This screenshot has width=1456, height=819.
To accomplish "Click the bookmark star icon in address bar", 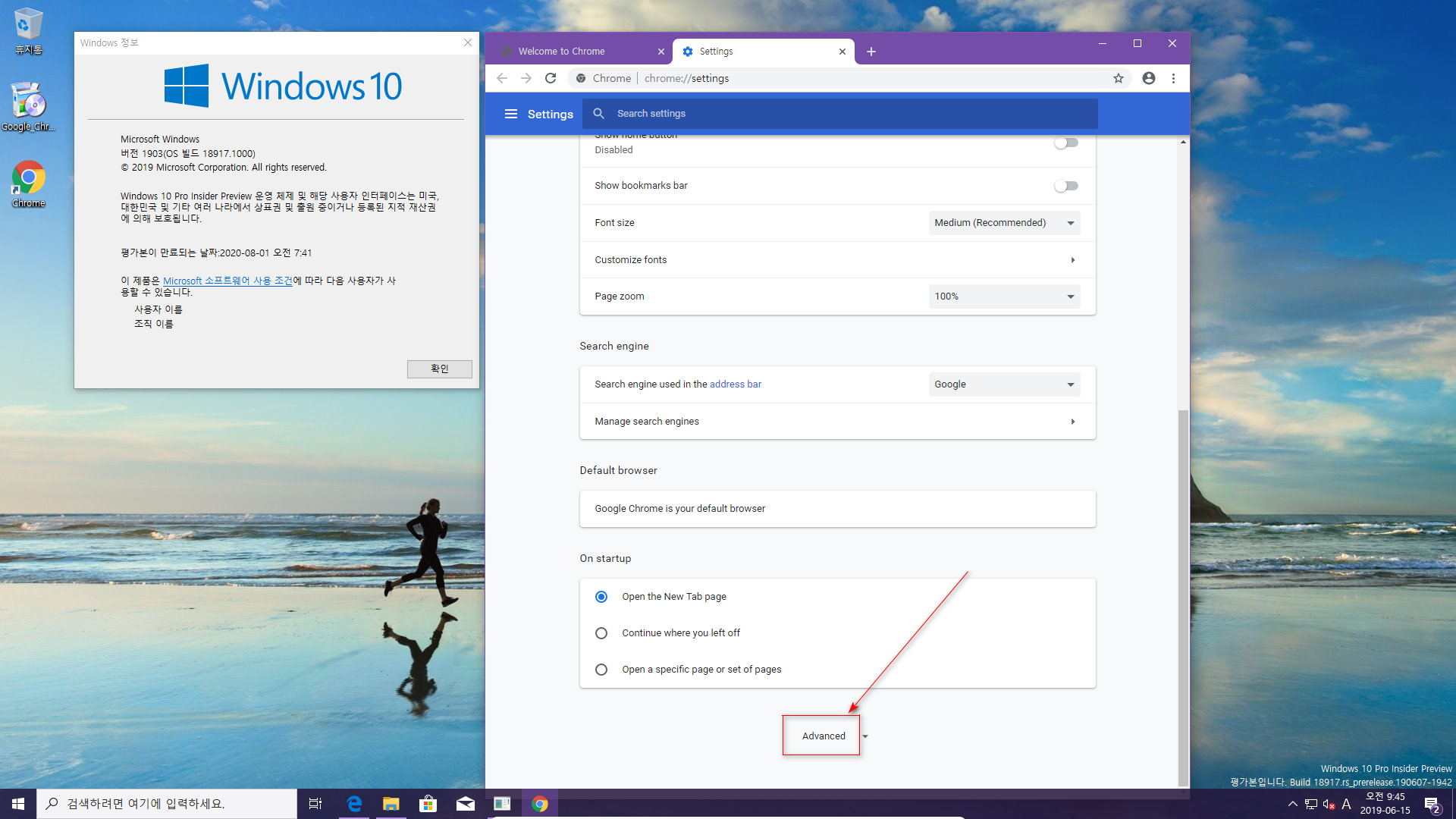I will click(1118, 79).
